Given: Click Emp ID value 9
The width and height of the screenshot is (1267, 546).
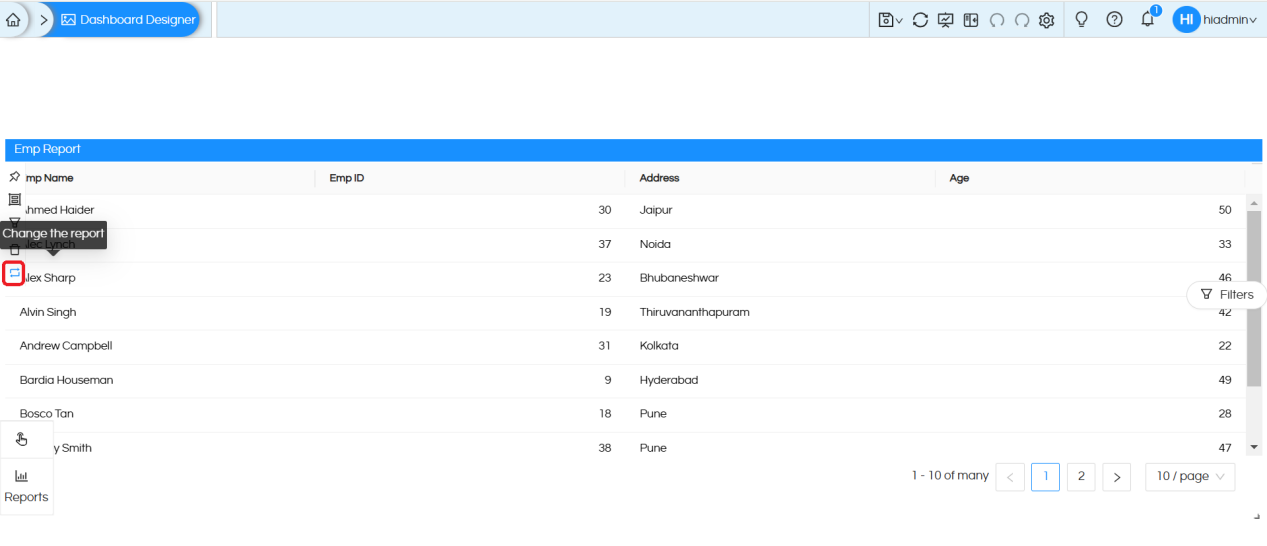Looking at the screenshot, I should (608, 380).
